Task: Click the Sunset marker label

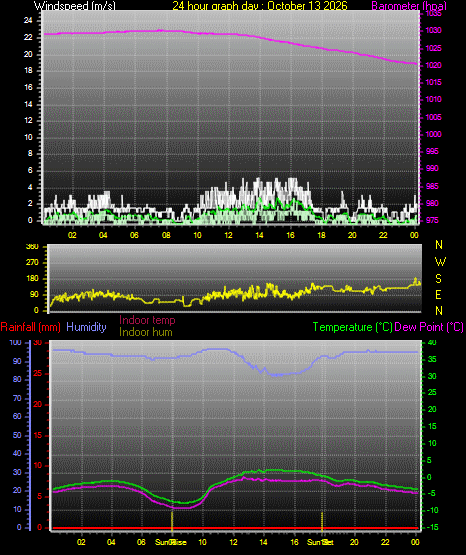Action: click(320, 542)
